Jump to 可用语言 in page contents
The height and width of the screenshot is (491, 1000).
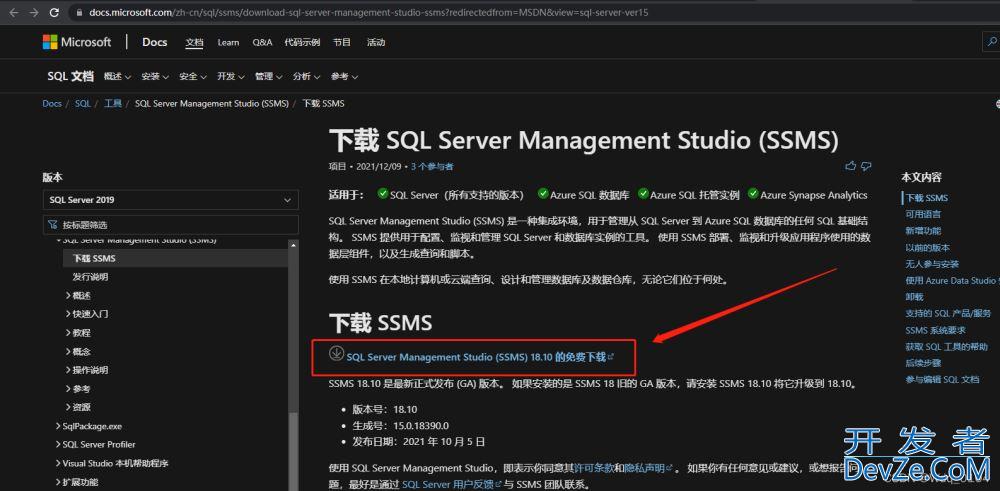[x=923, y=214]
